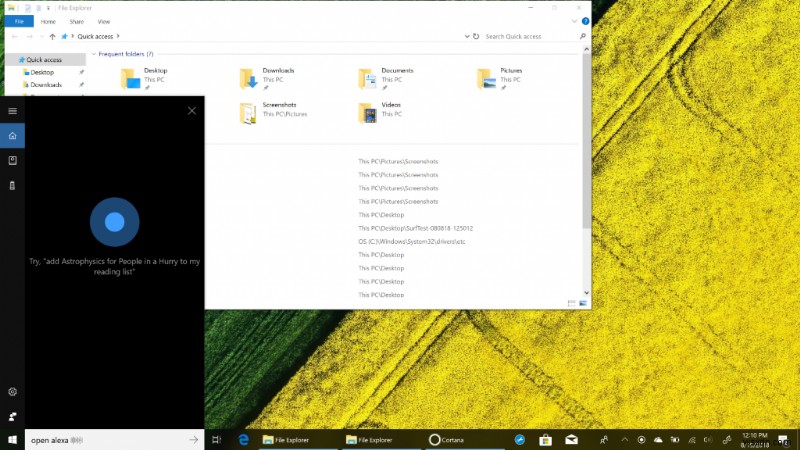Viewport: 800px width, 450px height.
Task: Click the scrollbar down arrow
Action: coord(586,293)
